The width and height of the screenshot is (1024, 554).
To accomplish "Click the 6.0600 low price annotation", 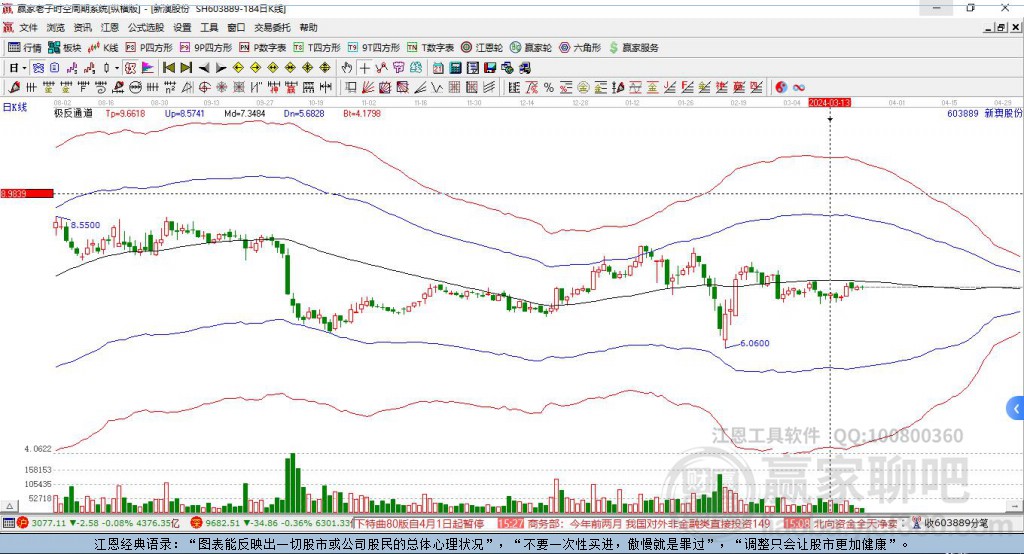I will 755,343.
